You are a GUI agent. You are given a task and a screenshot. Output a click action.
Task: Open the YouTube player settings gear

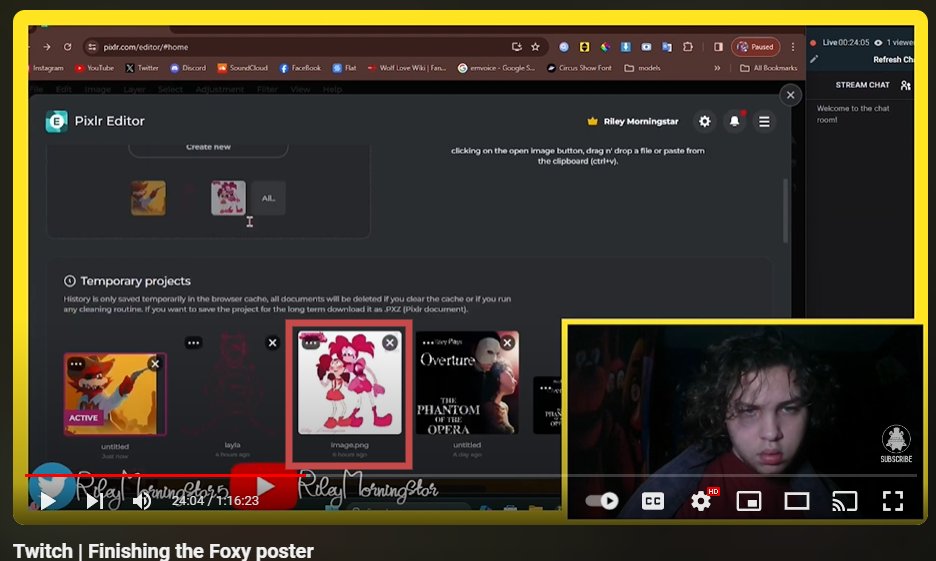pos(701,501)
